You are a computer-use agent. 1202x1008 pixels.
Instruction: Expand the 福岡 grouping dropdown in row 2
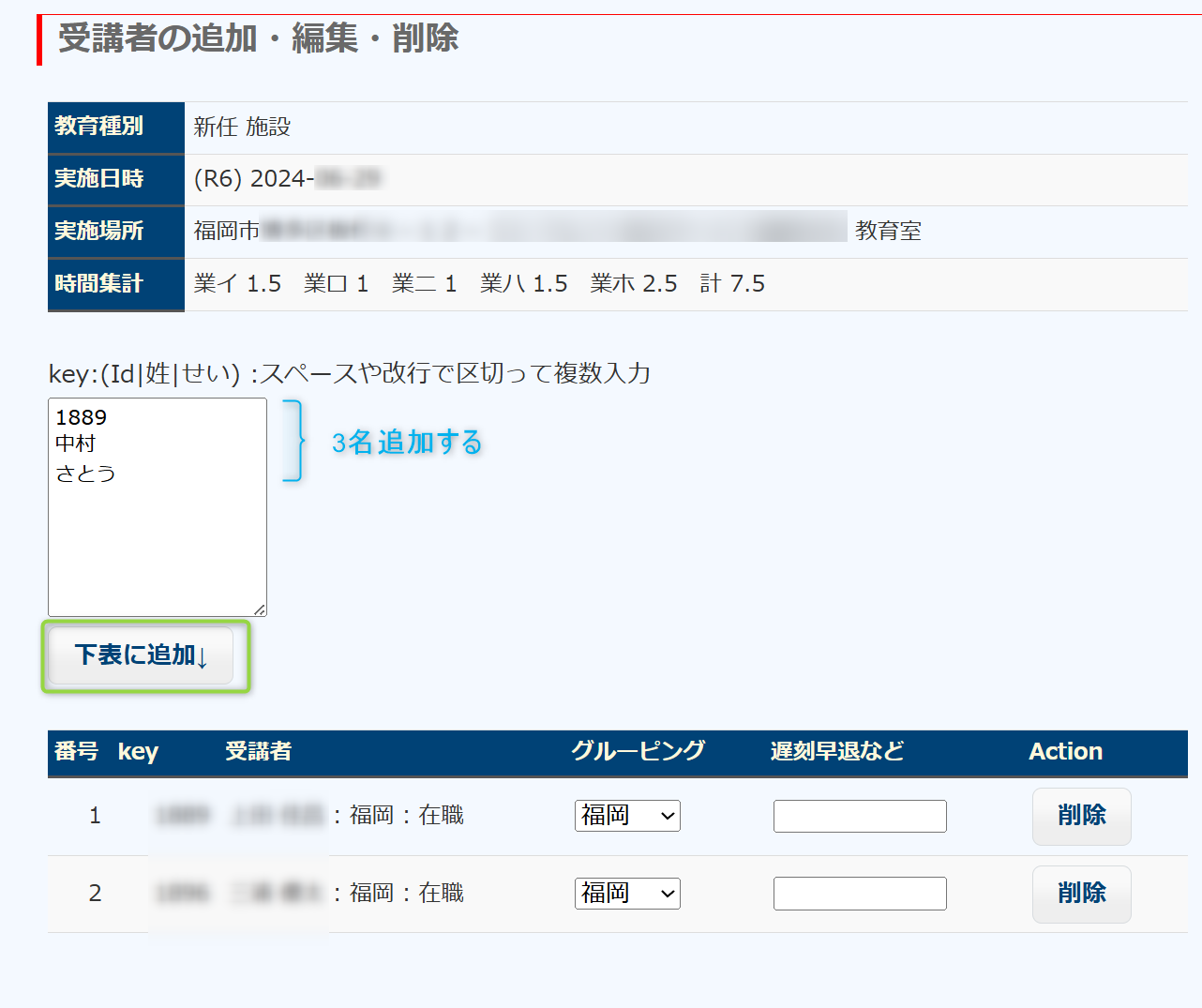pos(627,894)
